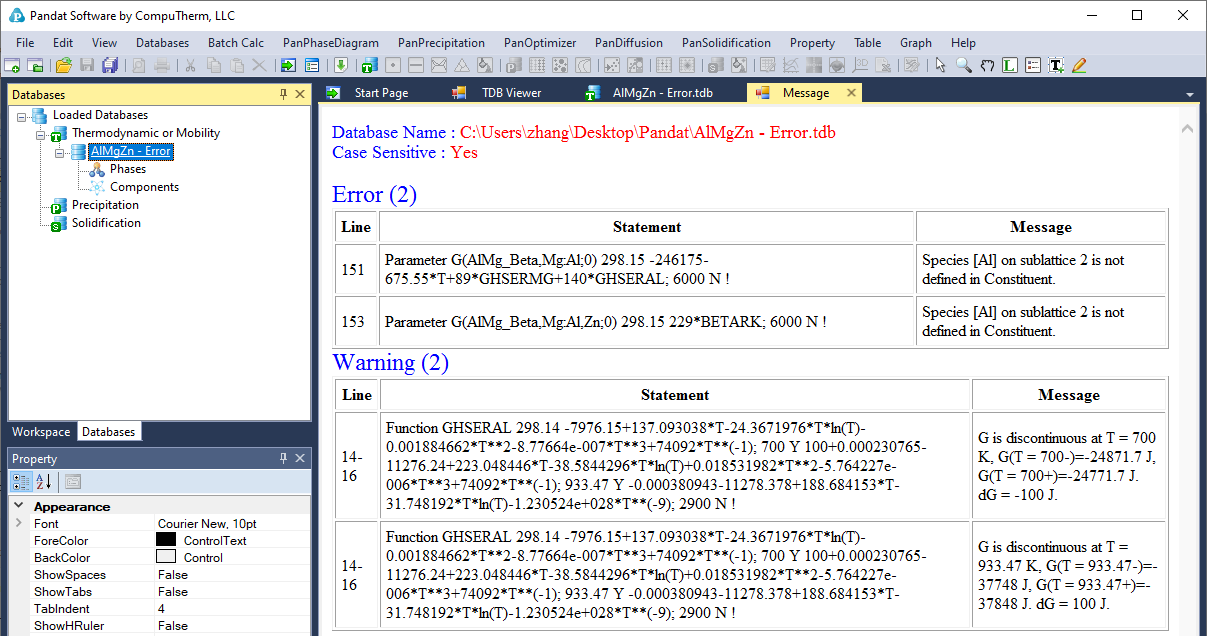Open the PanPhaseDiagram menu

pos(330,43)
